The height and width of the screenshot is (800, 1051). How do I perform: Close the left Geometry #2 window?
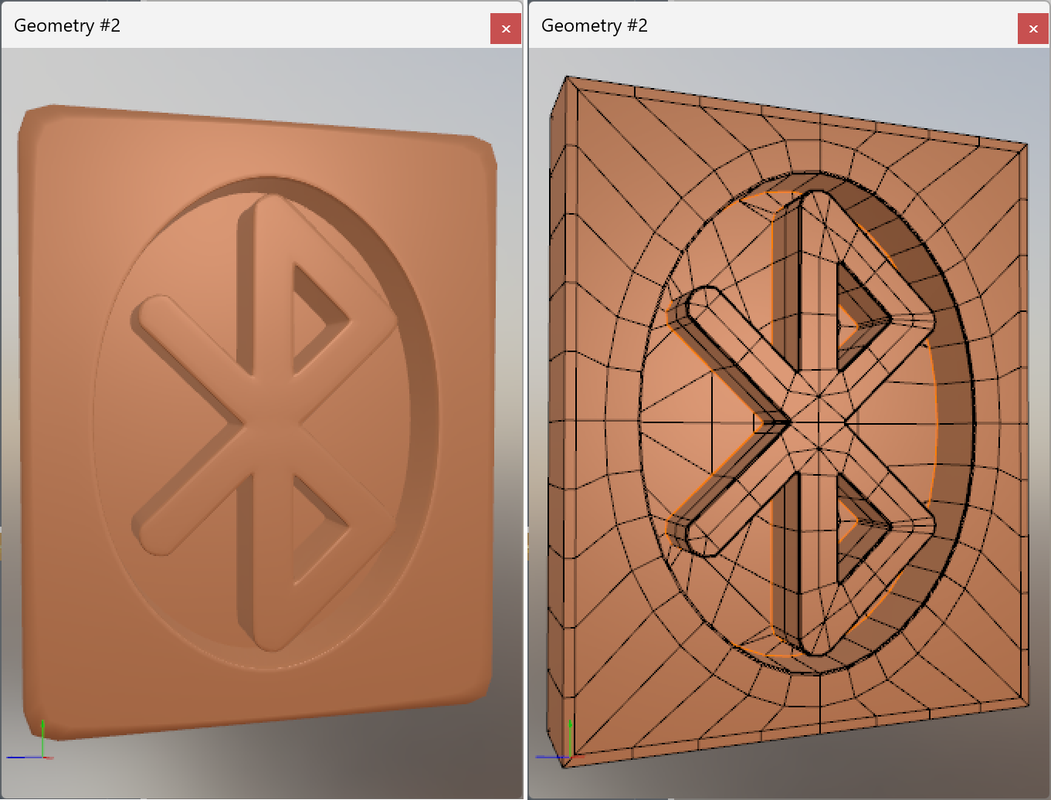[505, 29]
